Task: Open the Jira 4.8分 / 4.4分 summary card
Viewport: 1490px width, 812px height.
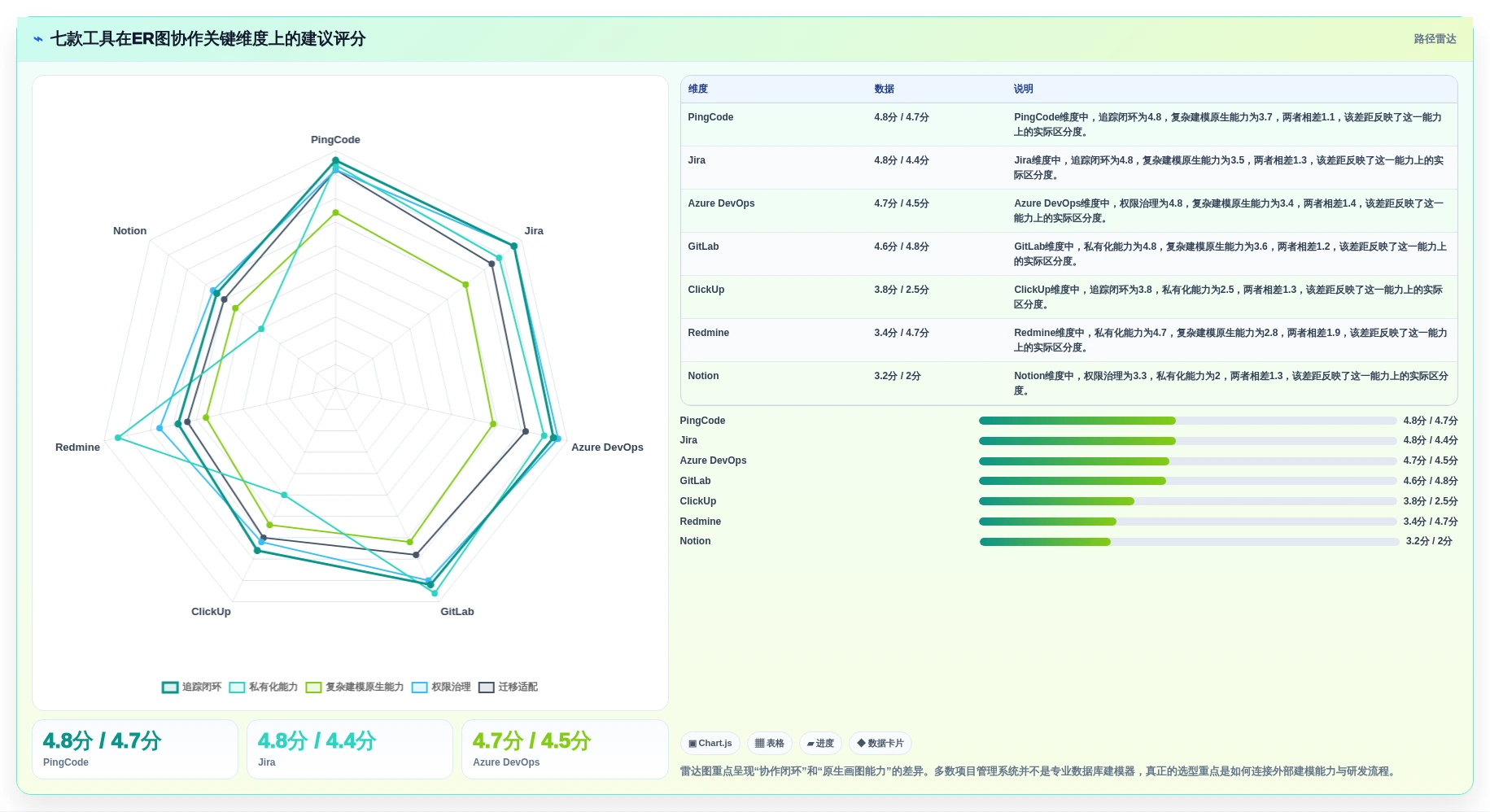Action: coord(350,749)
